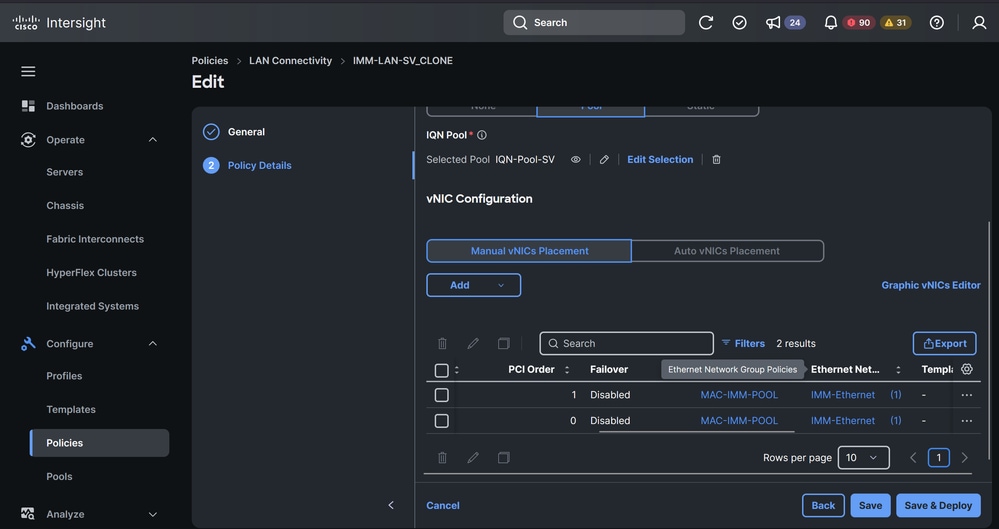Click the bottom clone icon below table
999x529 pixels.
point(503,458)
